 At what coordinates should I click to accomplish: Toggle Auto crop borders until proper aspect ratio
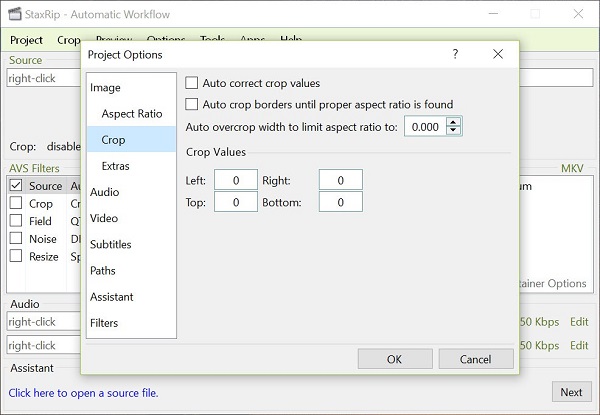[x=193, y=104]
